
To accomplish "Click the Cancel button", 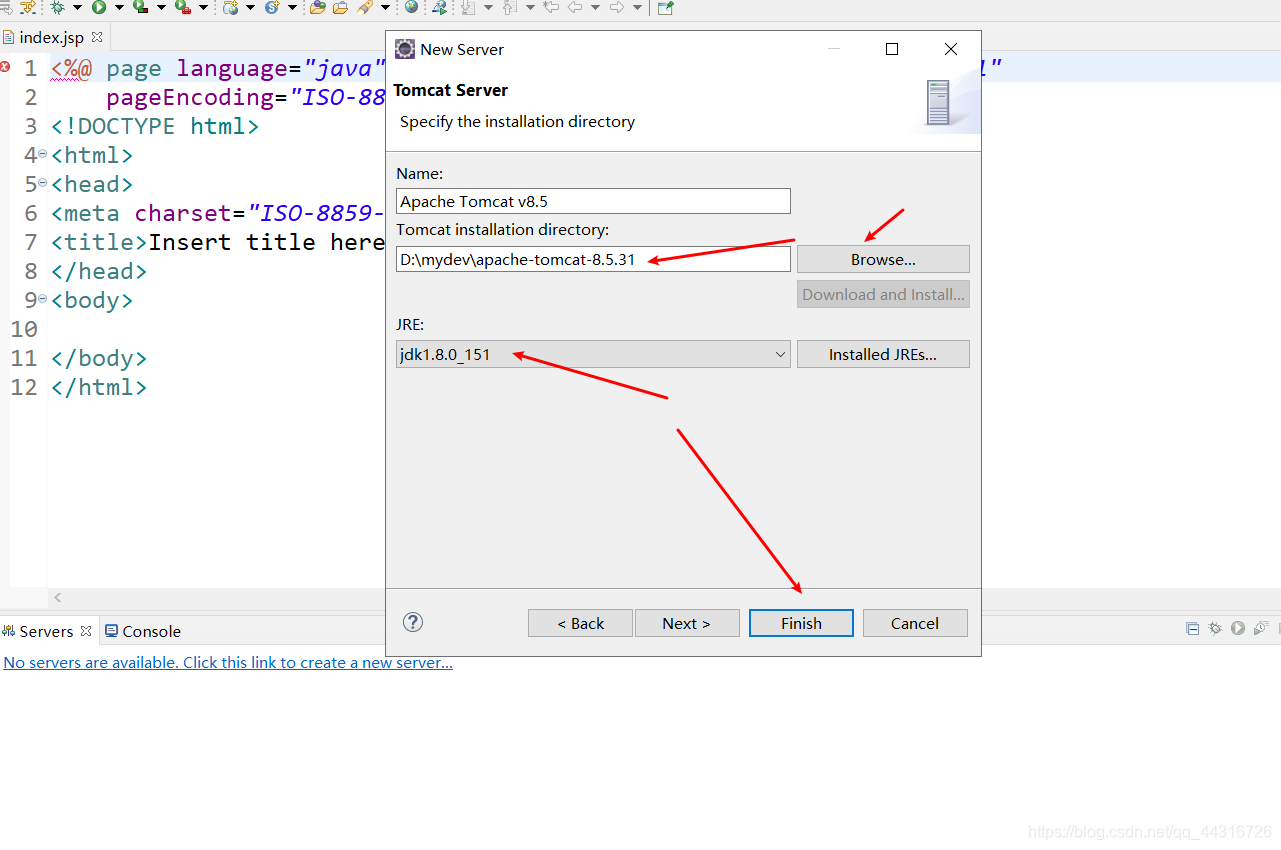I will coord(915,623).
